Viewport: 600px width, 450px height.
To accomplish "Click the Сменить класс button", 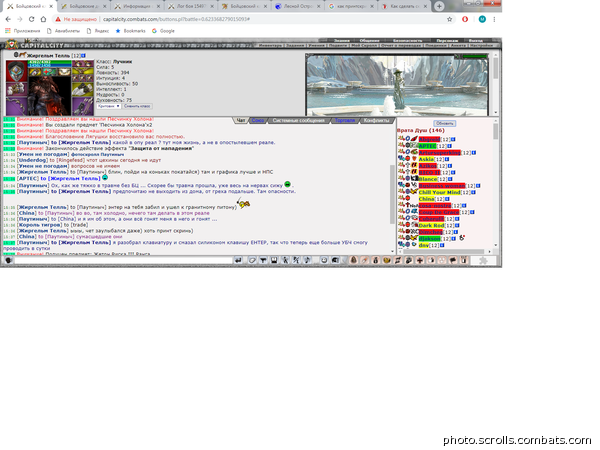I will 137,106.
